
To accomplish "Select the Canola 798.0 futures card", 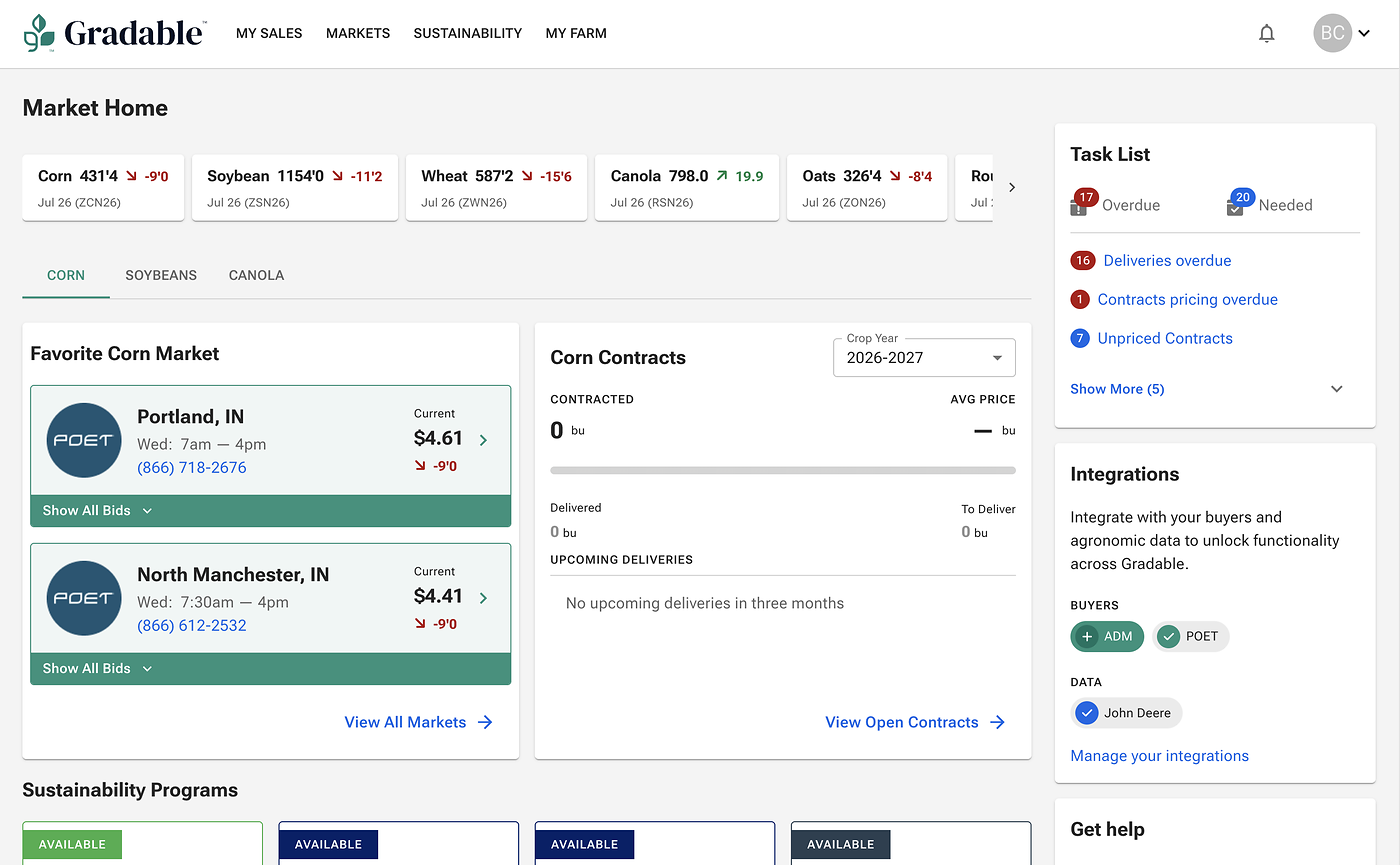I will [x=687, y=187].
